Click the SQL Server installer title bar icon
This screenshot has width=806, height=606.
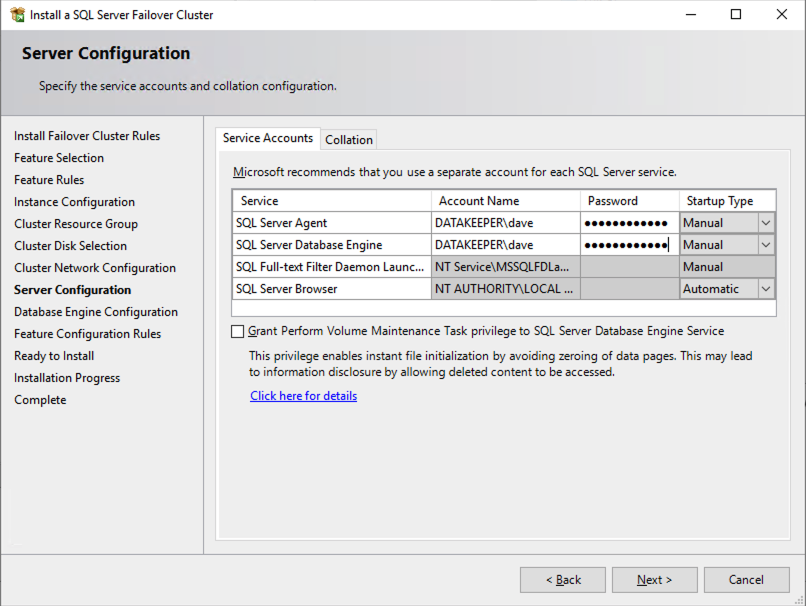pos(18,15)
